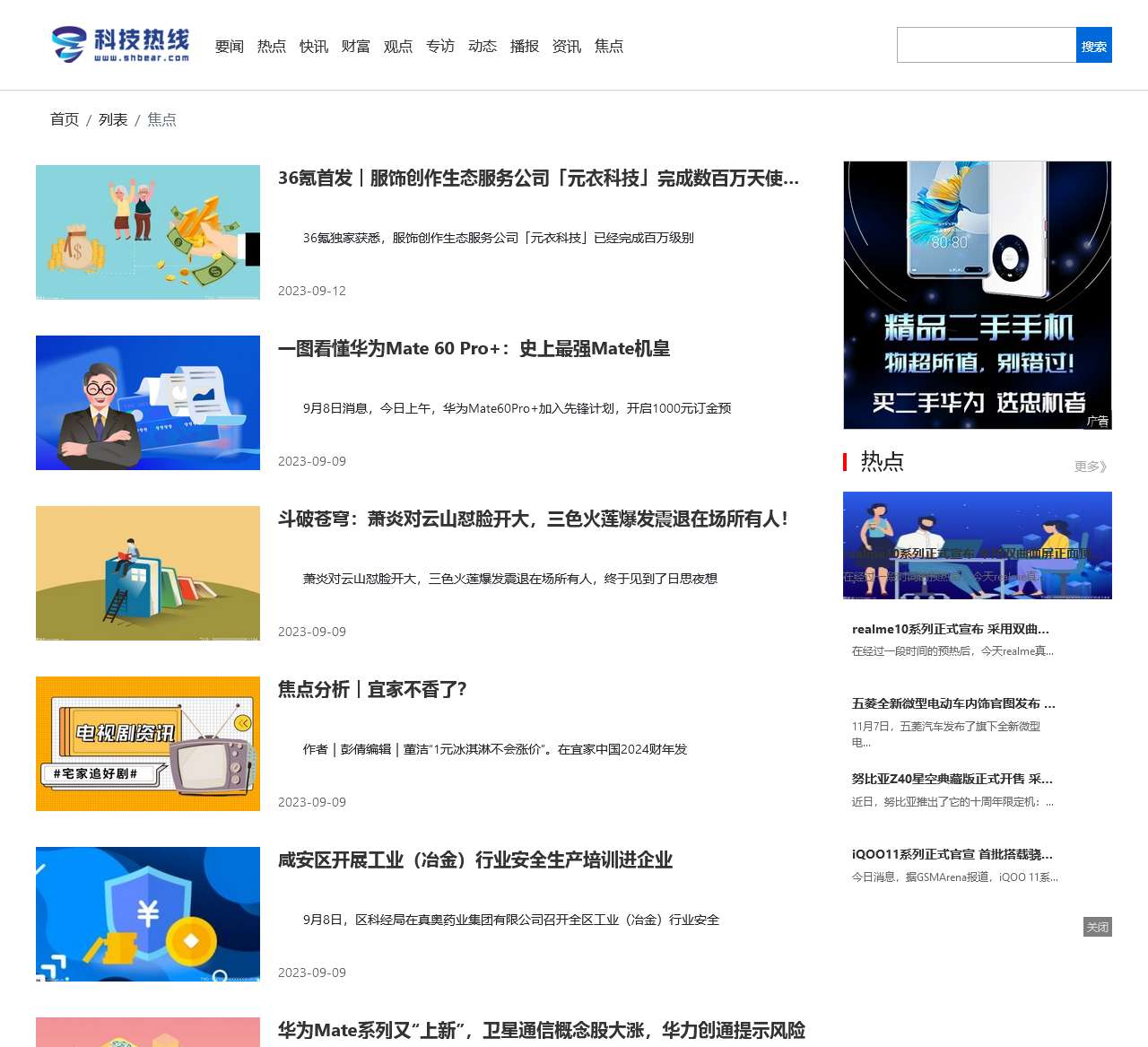Image resolution: width=1148 pixels, height=1047 pixels.
Task: Close the bottom ad via 关闭 button
Action: (1098, 927)
